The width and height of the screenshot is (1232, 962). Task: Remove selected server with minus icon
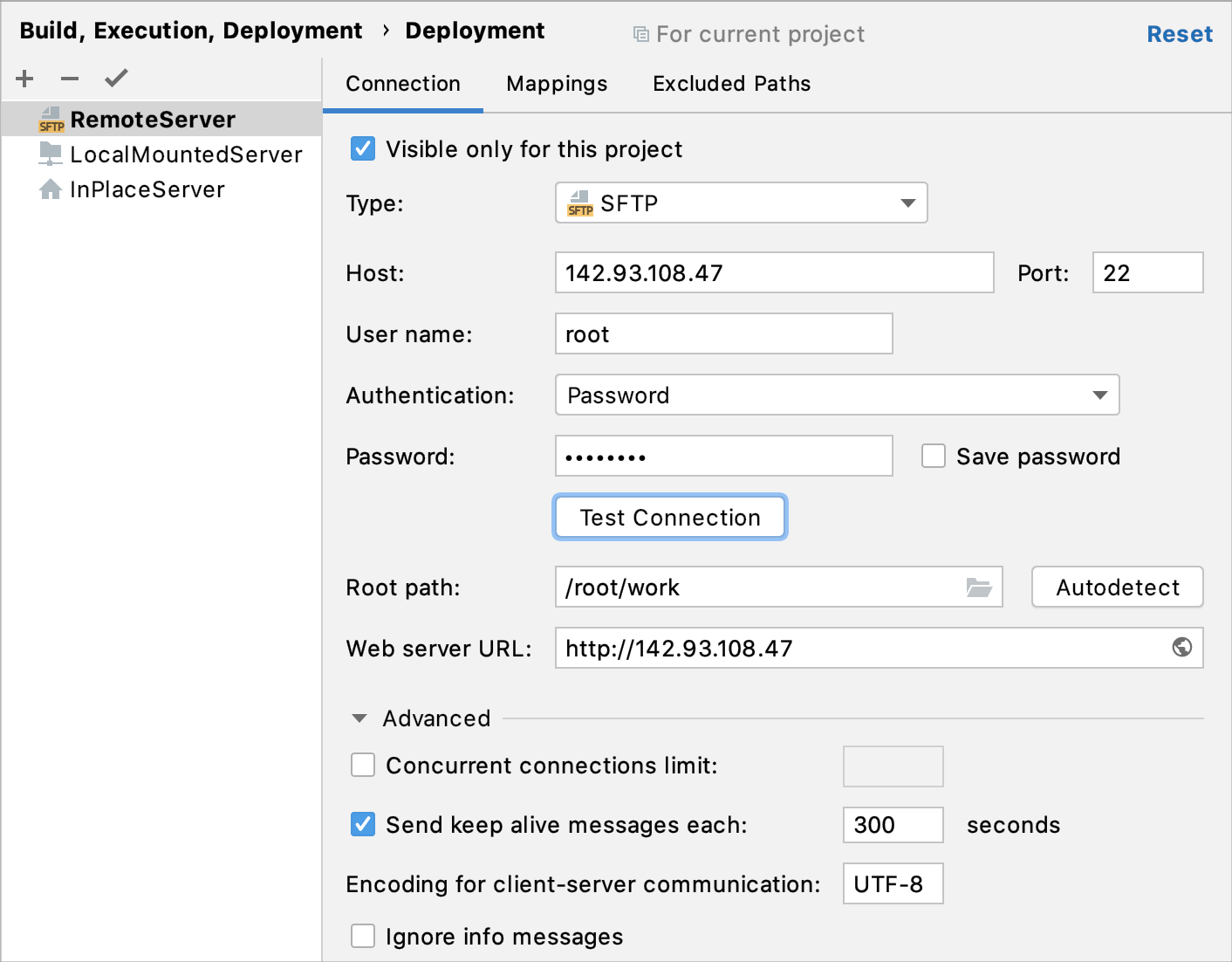pyautogui.click(x=70, y=79)
